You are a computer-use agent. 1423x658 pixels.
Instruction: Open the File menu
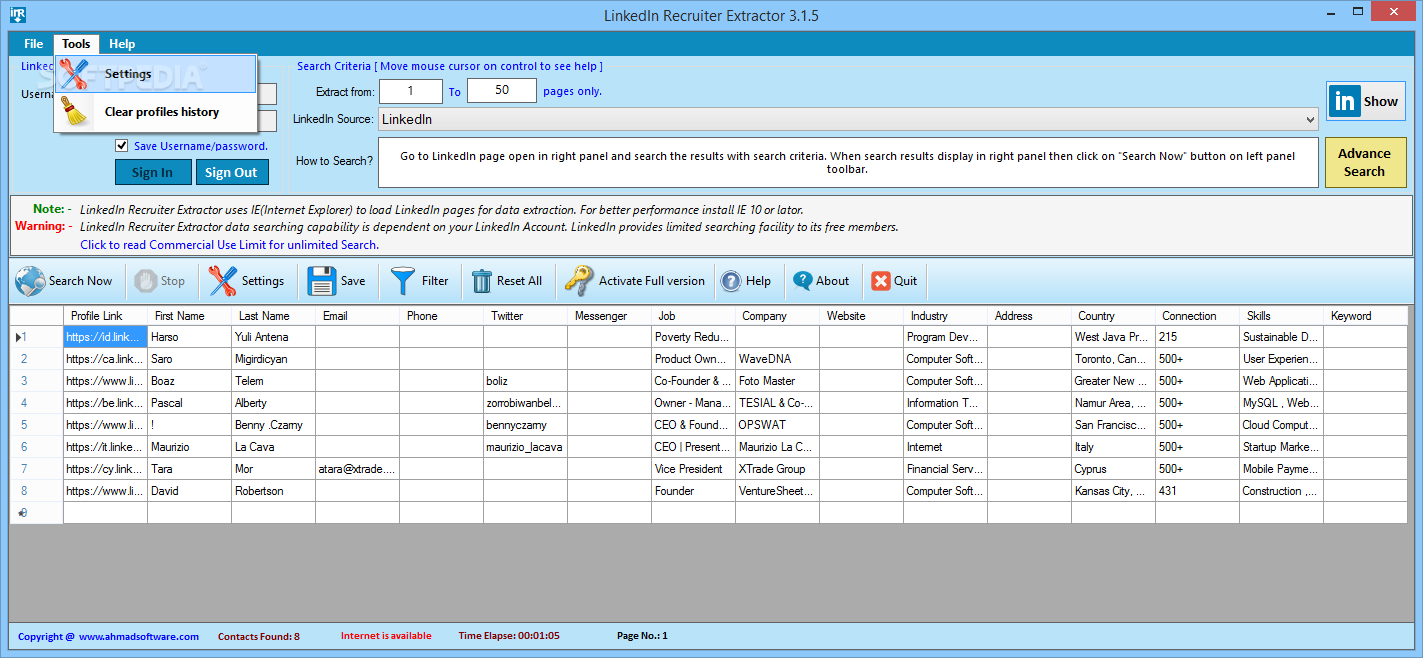[34, 44]
